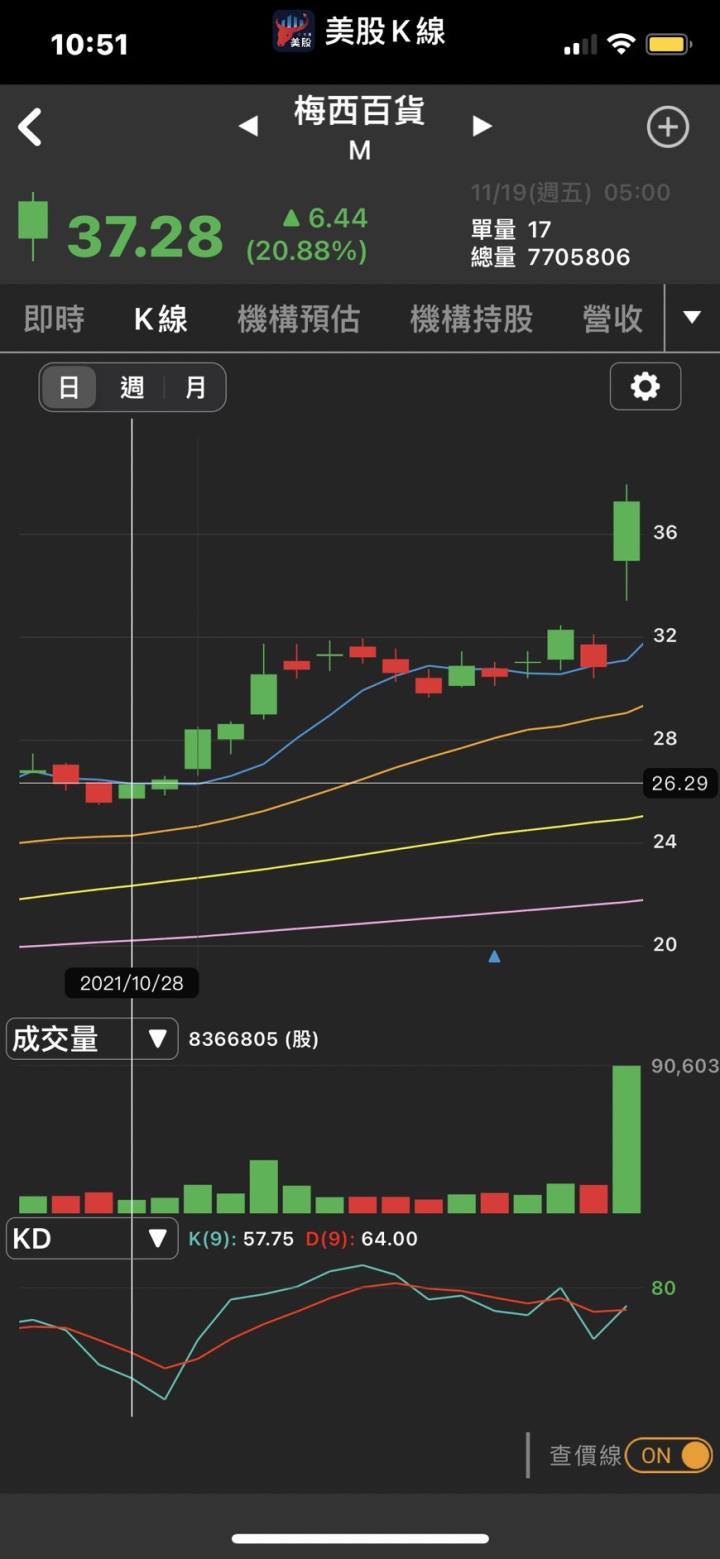Tap the tallest green volume bar
Viewport: 720px width, 1559px height.
pyautogui.click(x=627, y=1139)
